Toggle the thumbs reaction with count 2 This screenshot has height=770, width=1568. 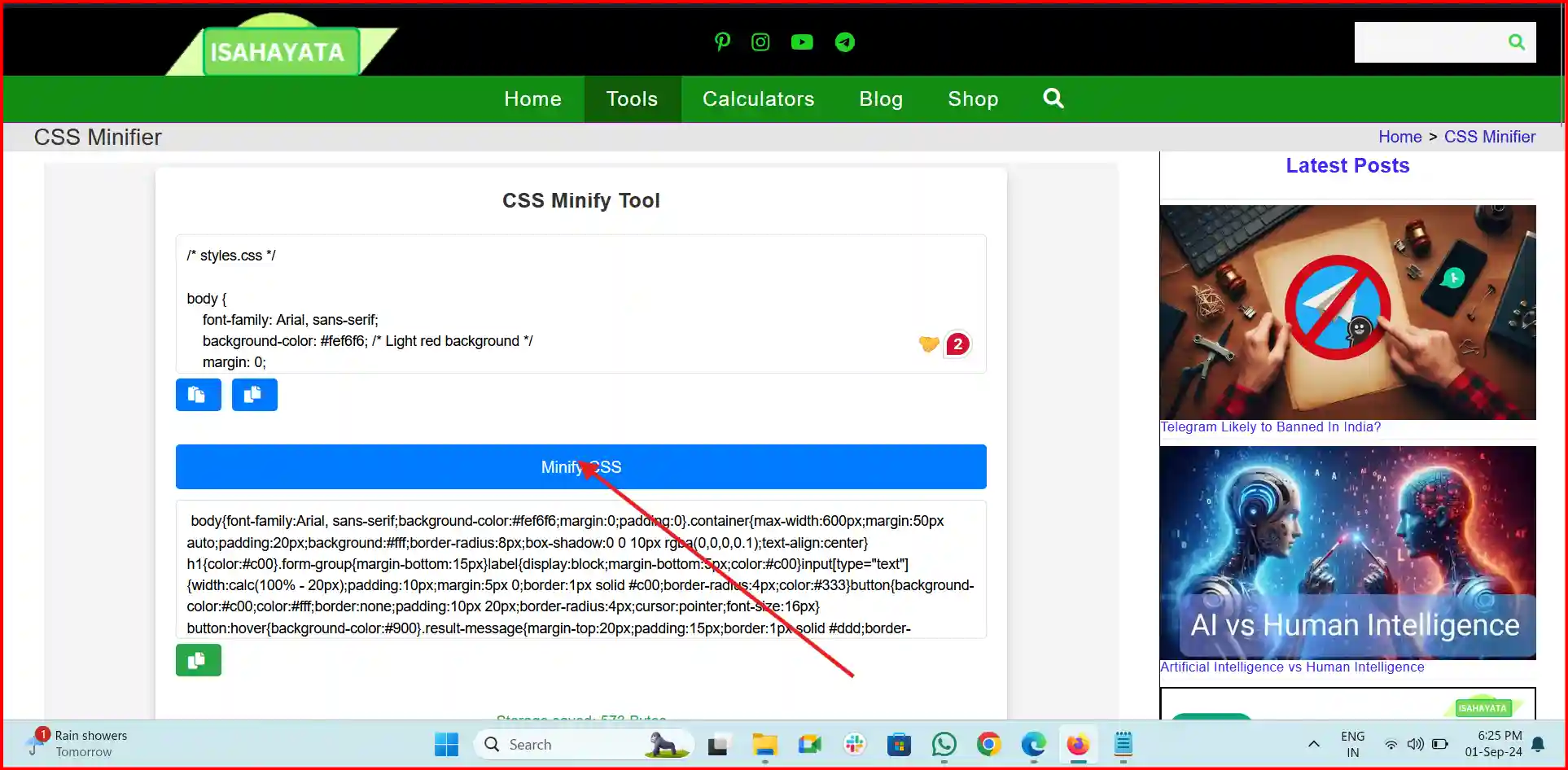(958, 344)
